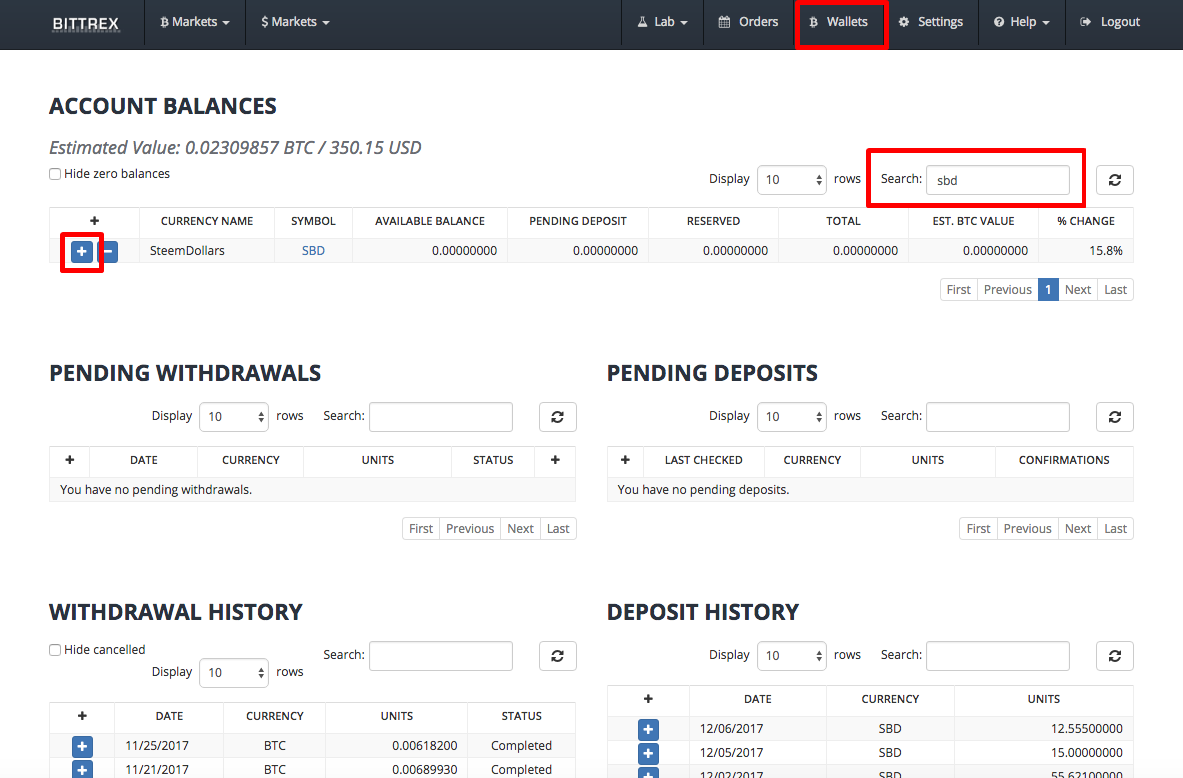The image size is (1183, 778).
Task: Click Last in Pending Deposits pagination
Action: coord(1115,529)
